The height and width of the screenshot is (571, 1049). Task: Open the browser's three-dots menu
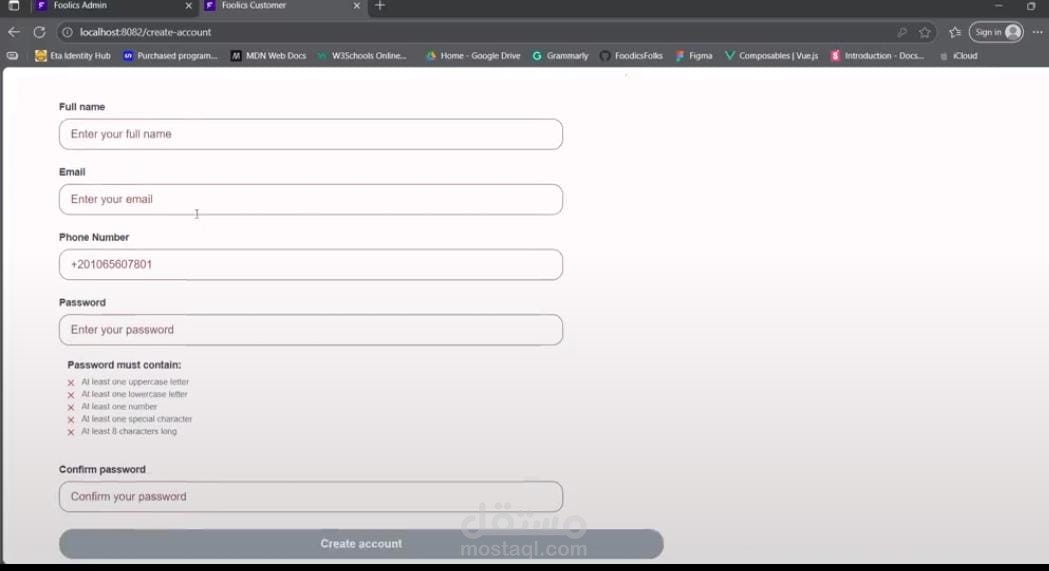(x=1038, y=32)
